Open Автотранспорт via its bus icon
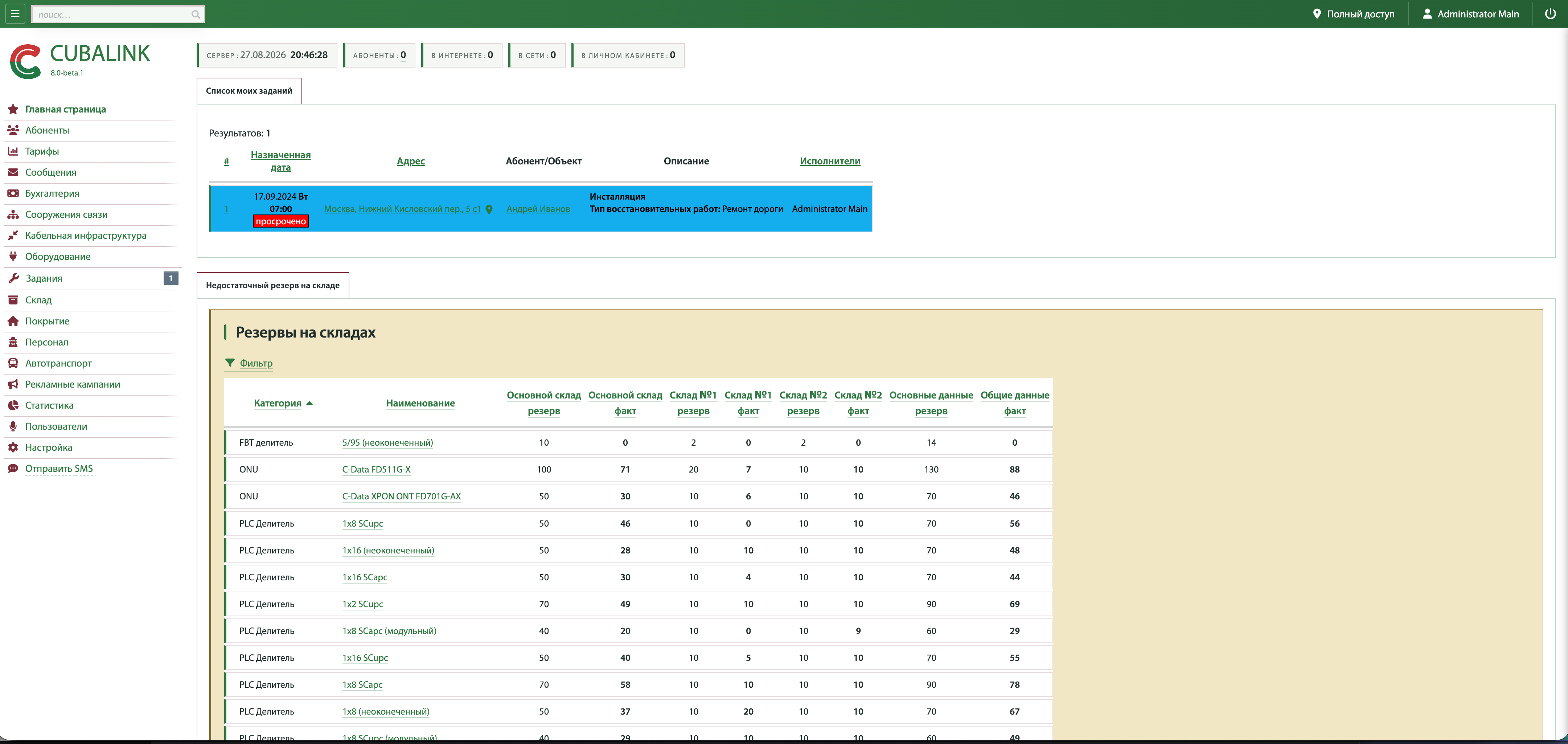 click(x=13, y=363)
